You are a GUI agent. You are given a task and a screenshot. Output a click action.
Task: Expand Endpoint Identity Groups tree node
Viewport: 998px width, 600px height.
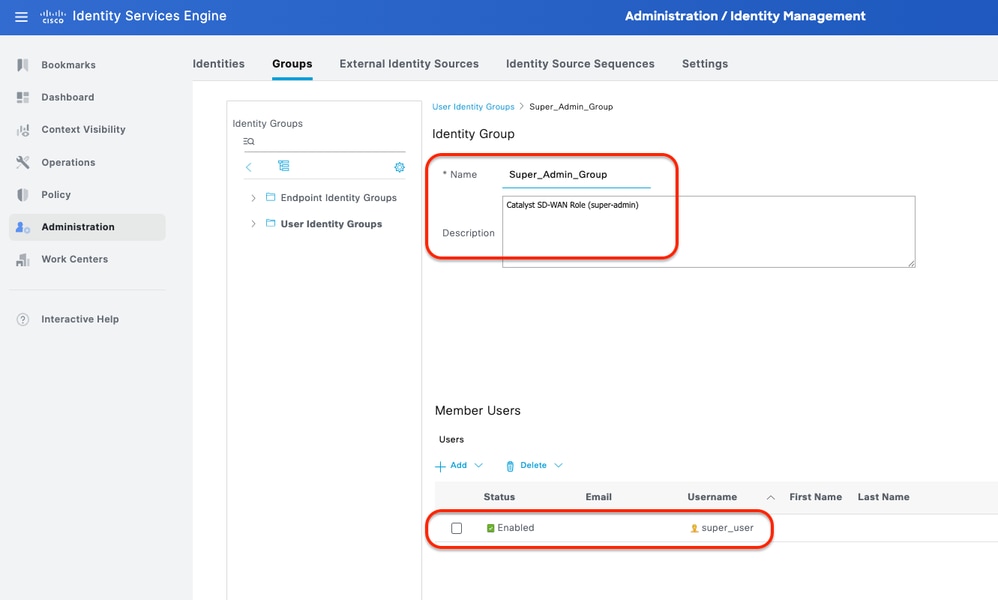(253, 198)
